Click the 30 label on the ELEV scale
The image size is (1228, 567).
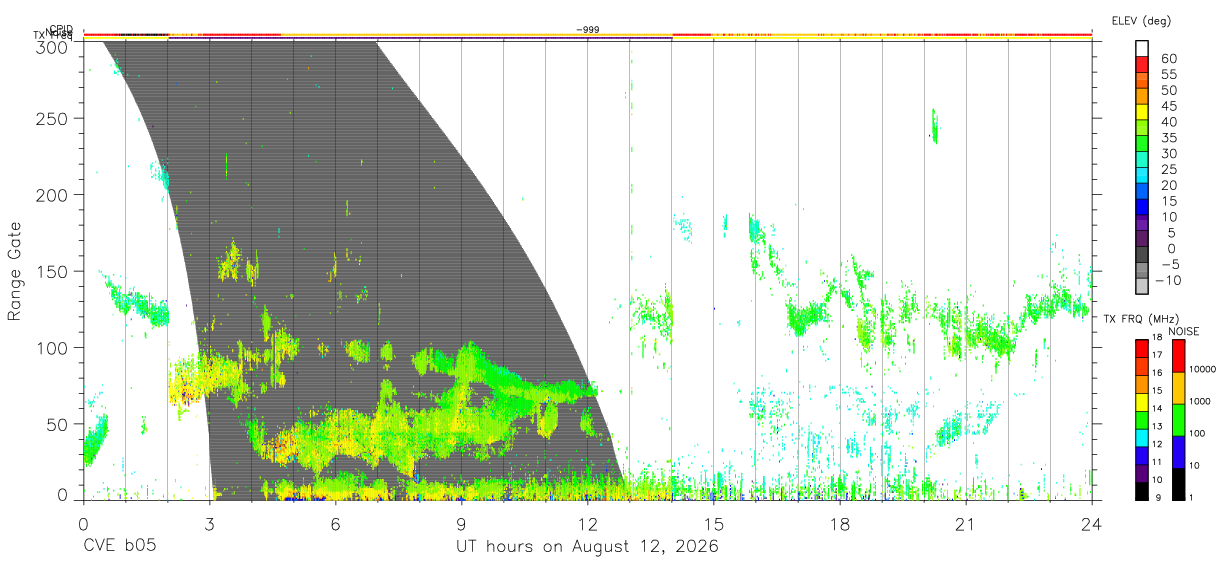pyautogui.click(x=1168, y=154)
